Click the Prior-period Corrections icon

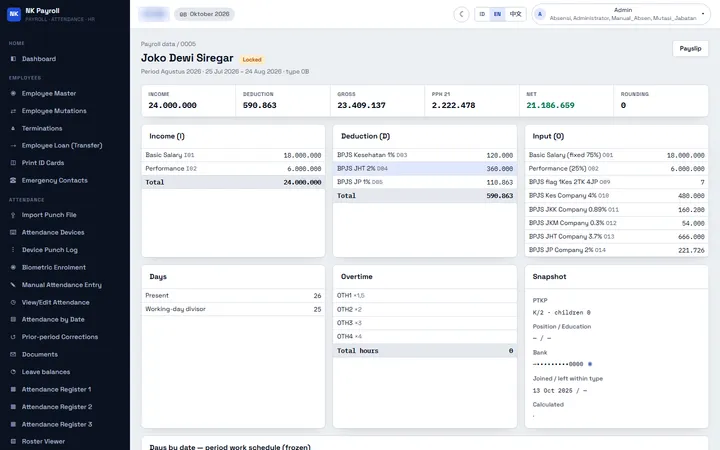[13, 337]
